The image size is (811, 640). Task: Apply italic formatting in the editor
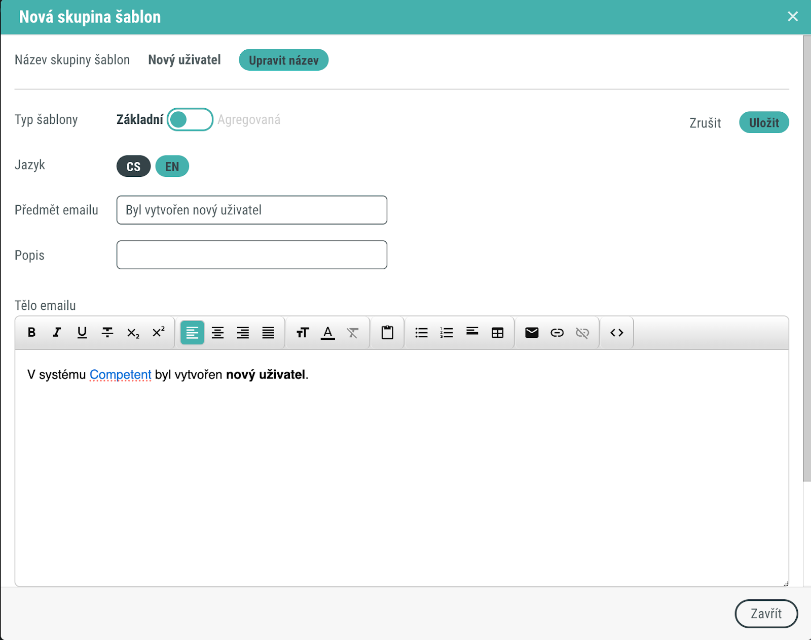[x=57, y=333]
